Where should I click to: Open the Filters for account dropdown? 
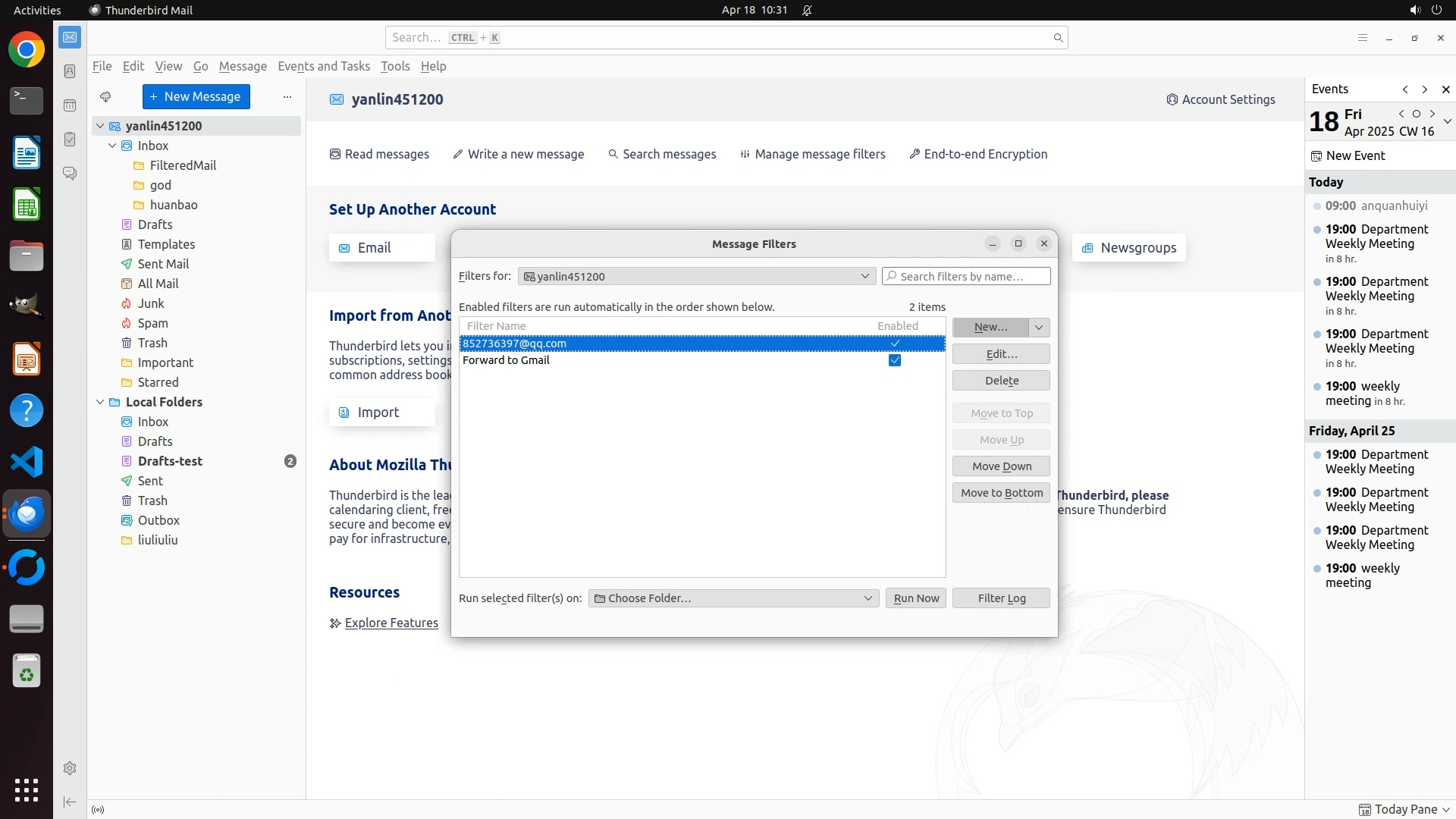click(x=696, y=276)
